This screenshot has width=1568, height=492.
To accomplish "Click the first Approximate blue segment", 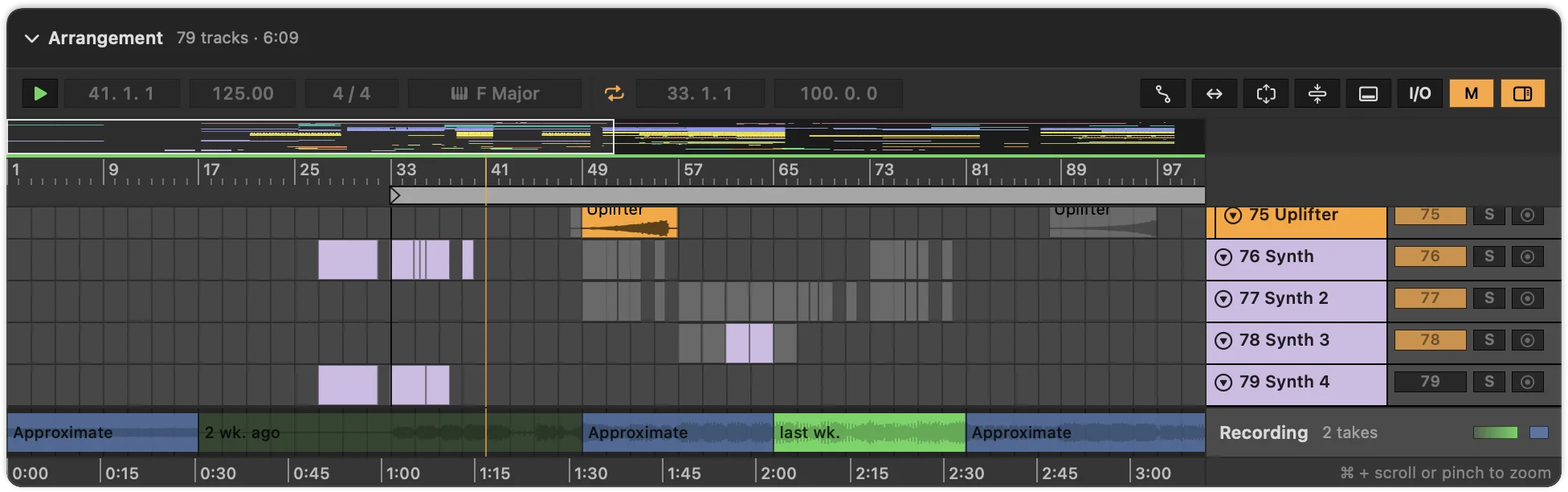I will click(102, 433).
